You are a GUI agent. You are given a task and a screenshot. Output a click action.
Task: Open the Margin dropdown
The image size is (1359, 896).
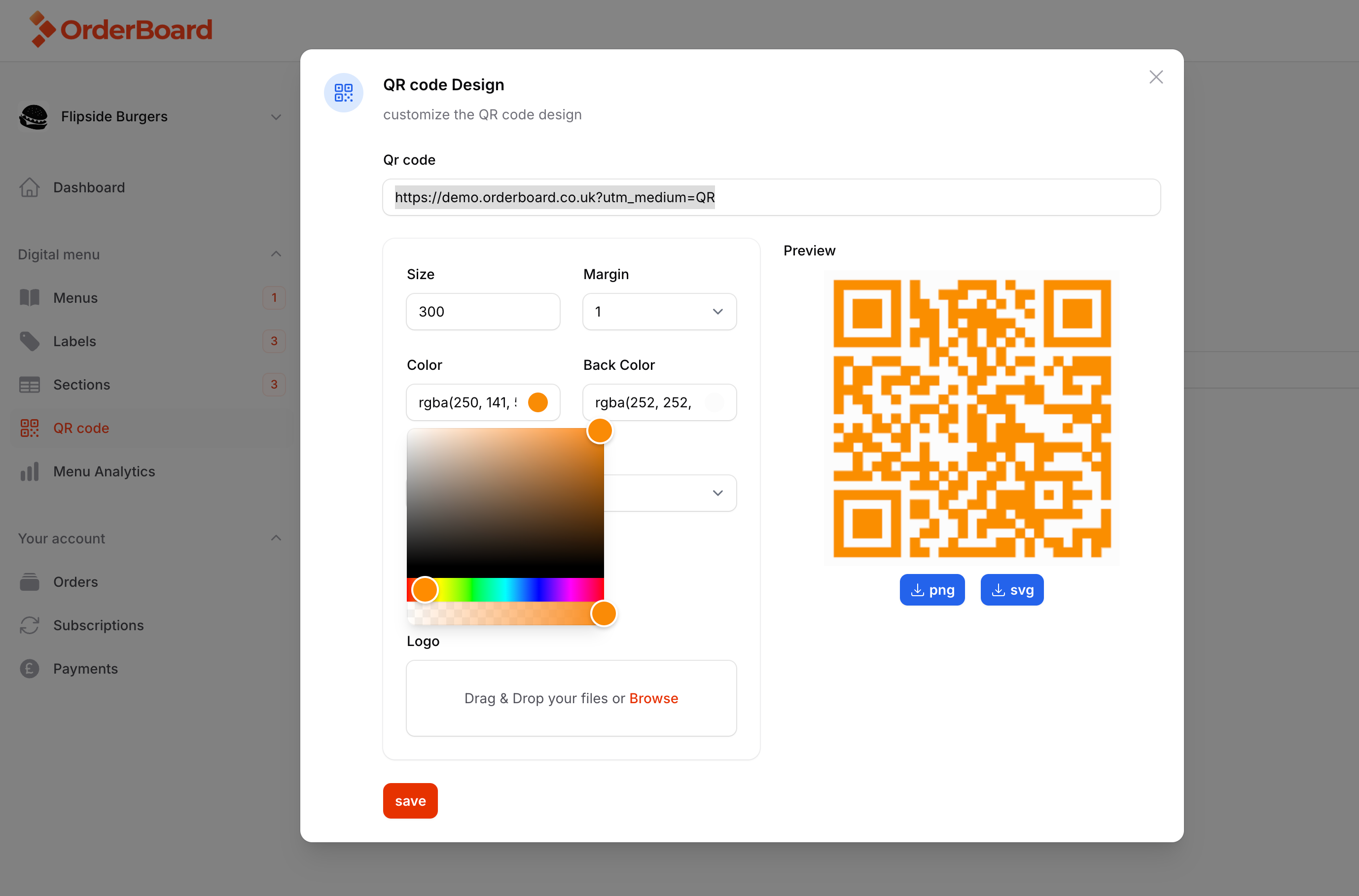[x=659, y=312]
